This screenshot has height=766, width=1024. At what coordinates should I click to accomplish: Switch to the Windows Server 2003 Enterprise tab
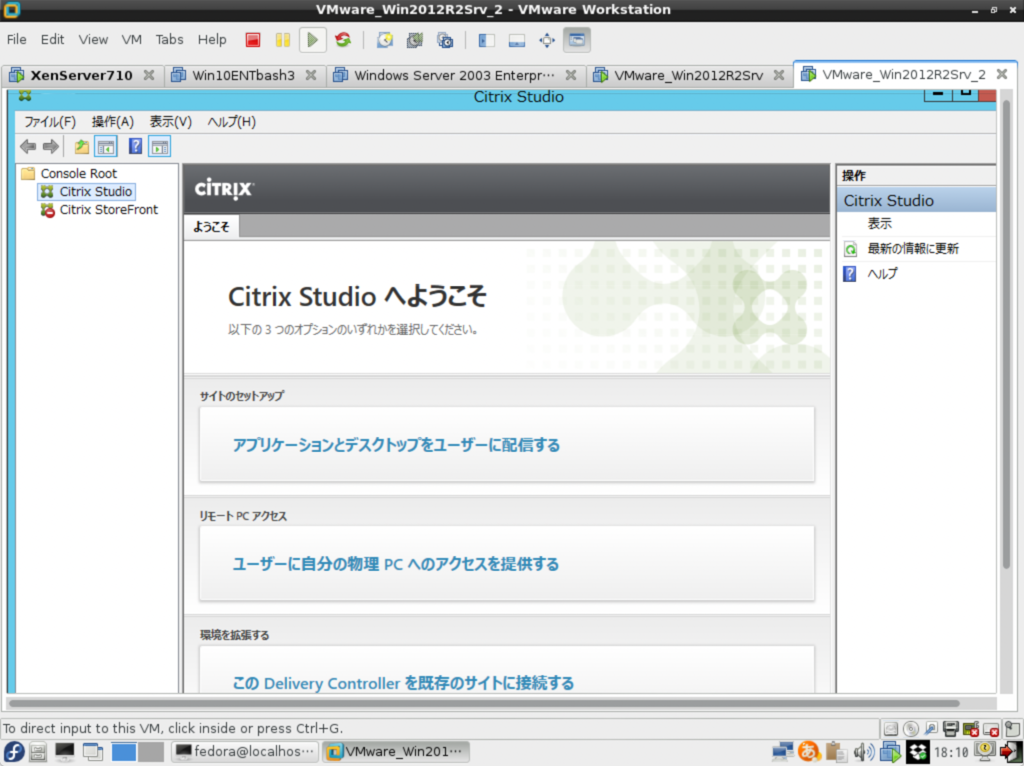click(454, 75)
